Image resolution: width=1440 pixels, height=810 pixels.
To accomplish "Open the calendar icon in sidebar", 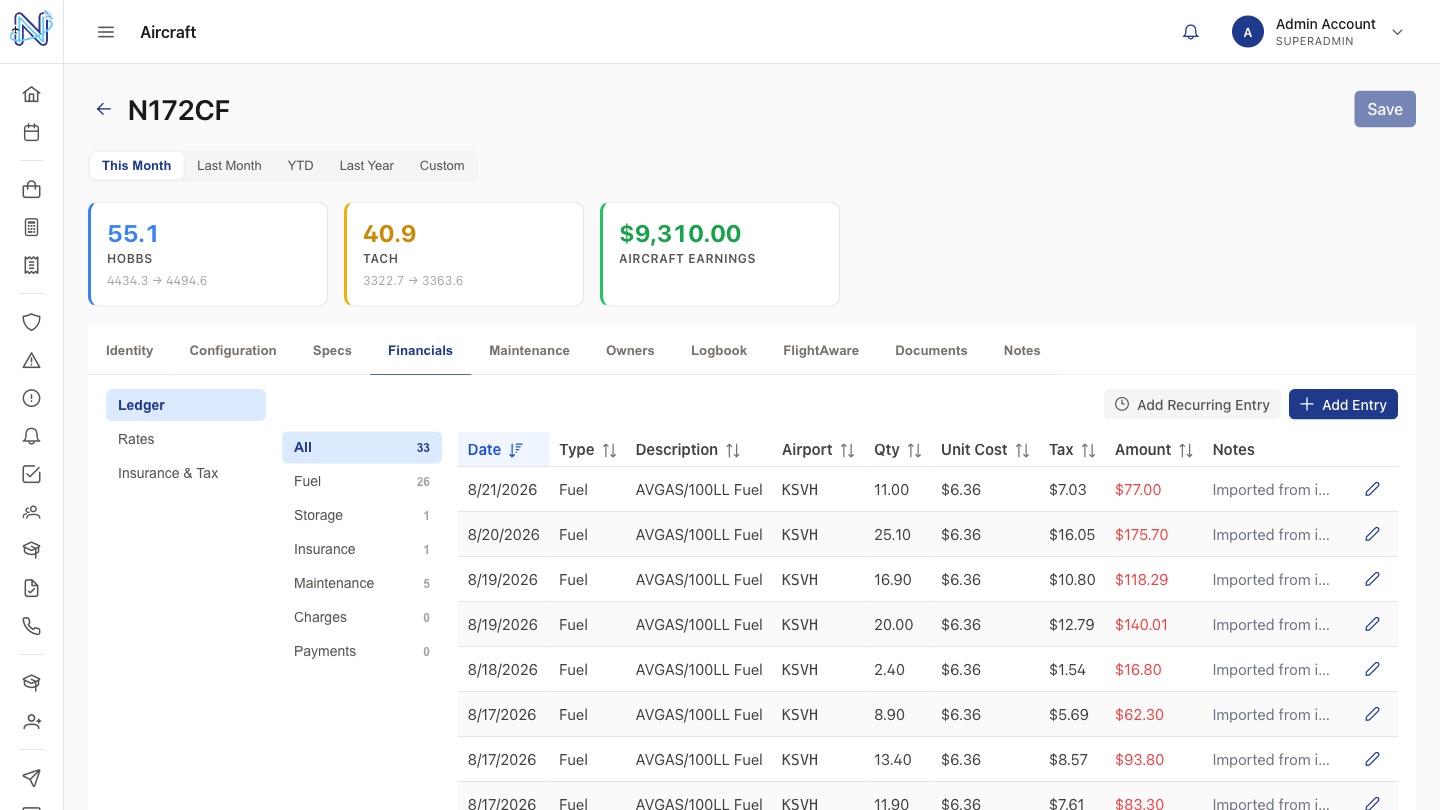I will [32, 132].
